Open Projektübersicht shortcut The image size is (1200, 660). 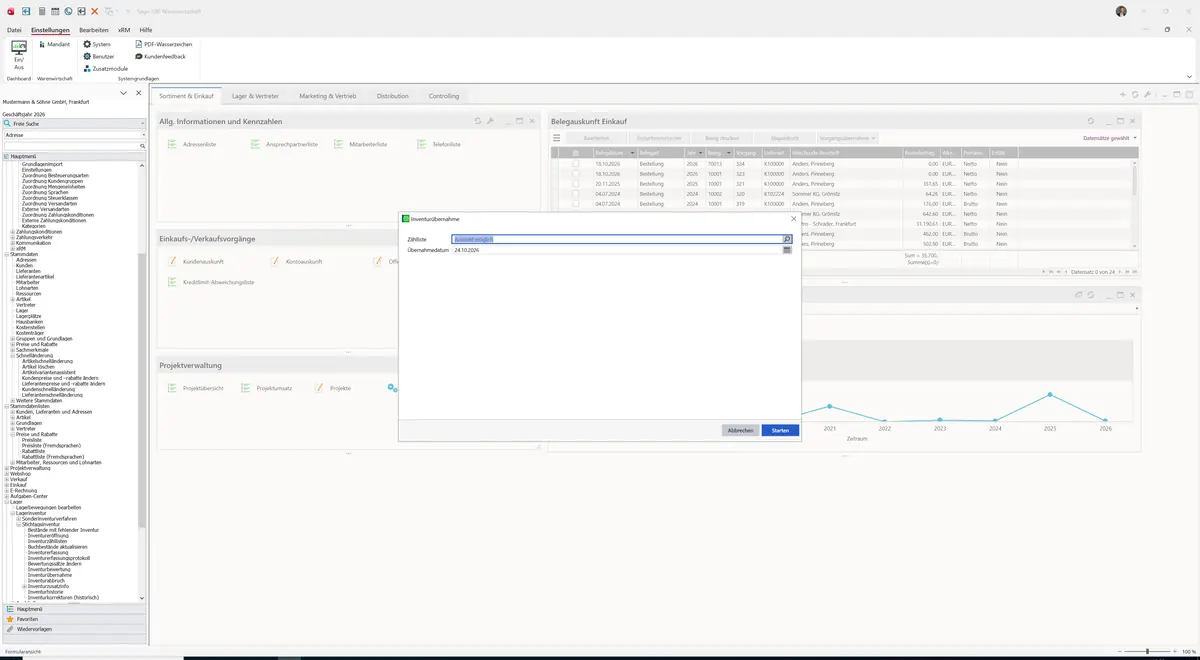[195, 388]
